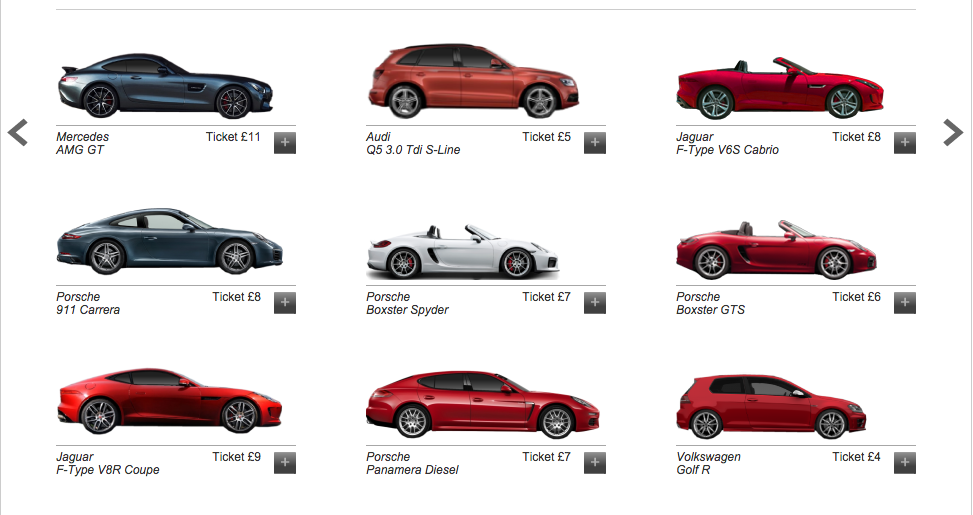
Task: Click the 'Ticket £9' price text
Action: point(236,457)
